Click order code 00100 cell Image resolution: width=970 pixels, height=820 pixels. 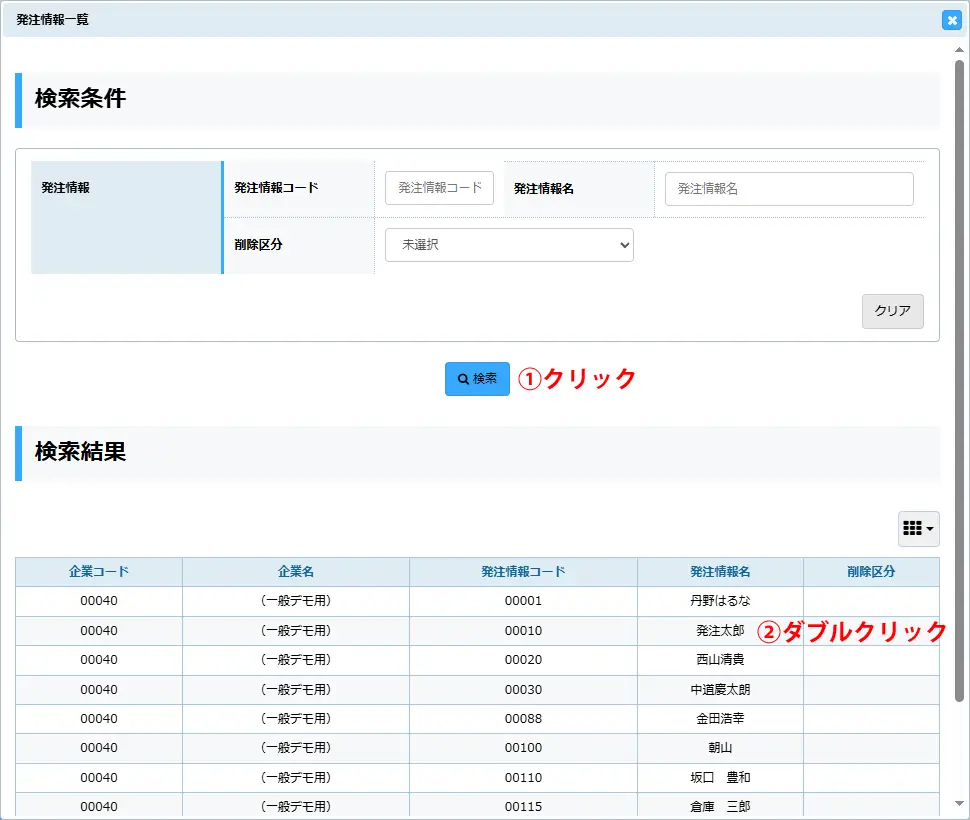pyautogui.click(x=523, y=748)
